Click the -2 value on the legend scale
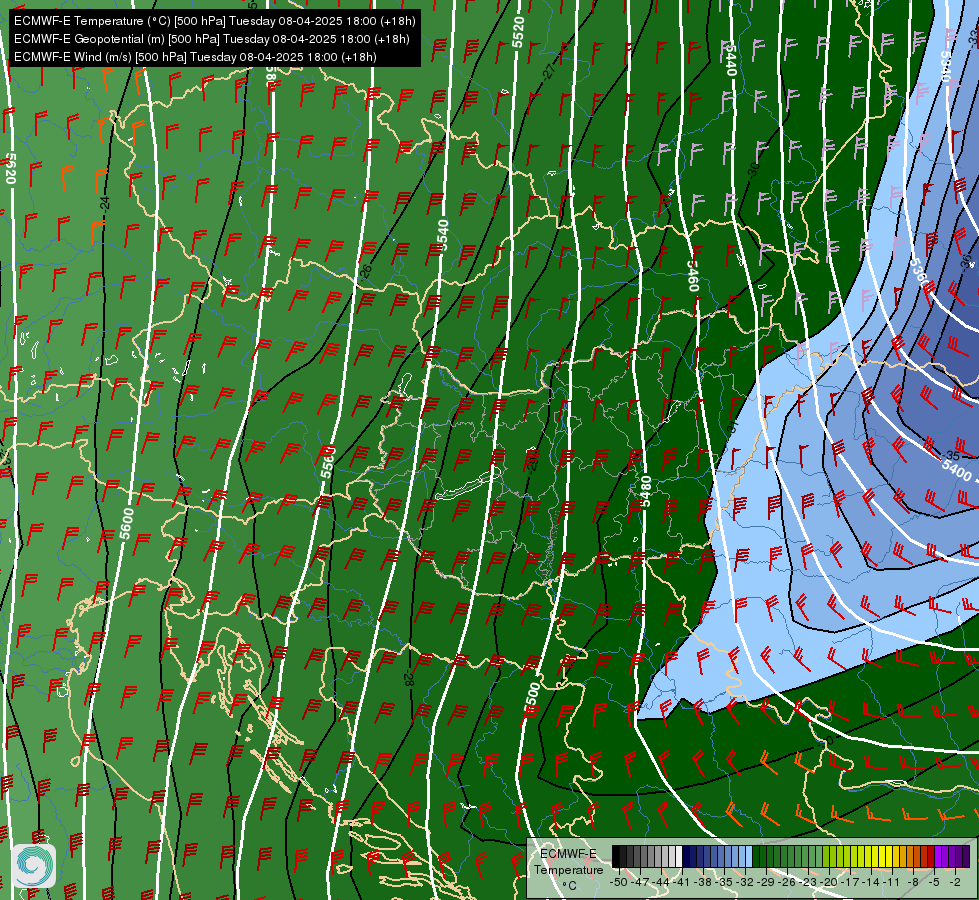The width and height of the screenshot is (979, 900). coord(955,882)
